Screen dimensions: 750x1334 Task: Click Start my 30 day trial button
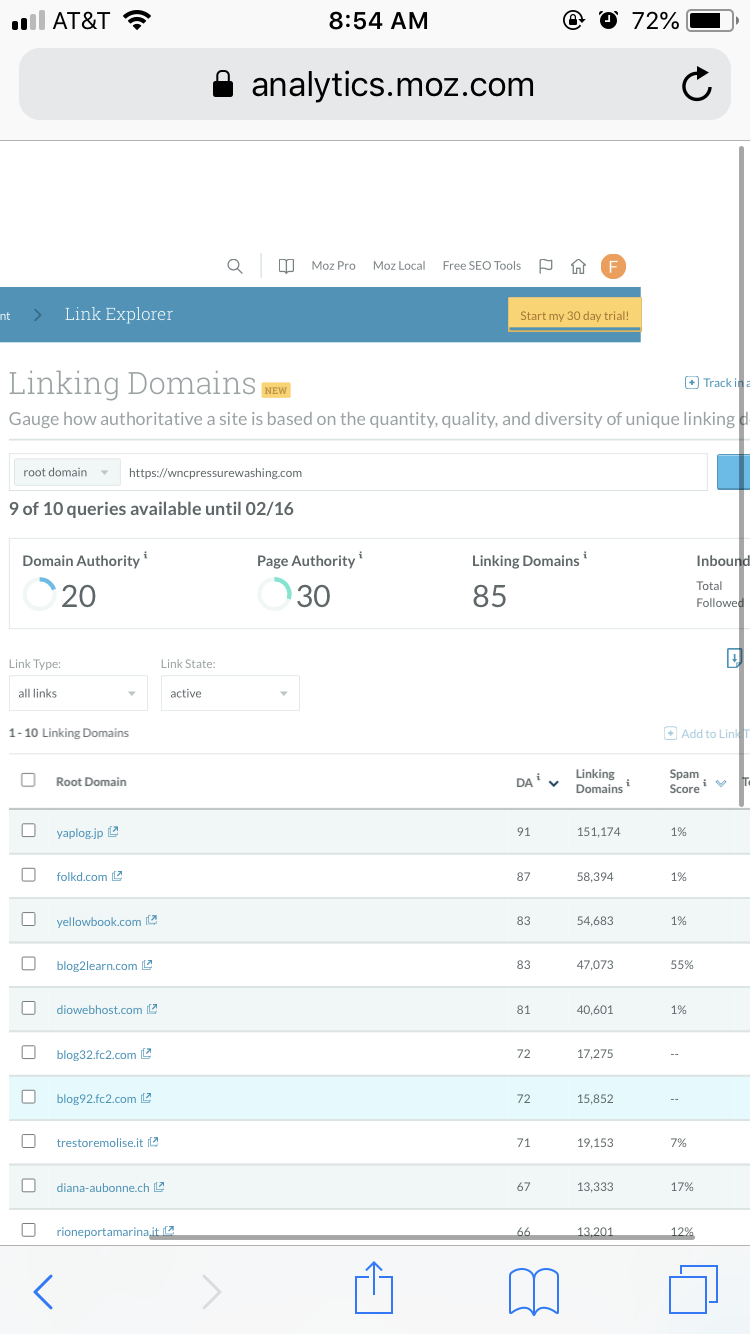pos(574,315)
